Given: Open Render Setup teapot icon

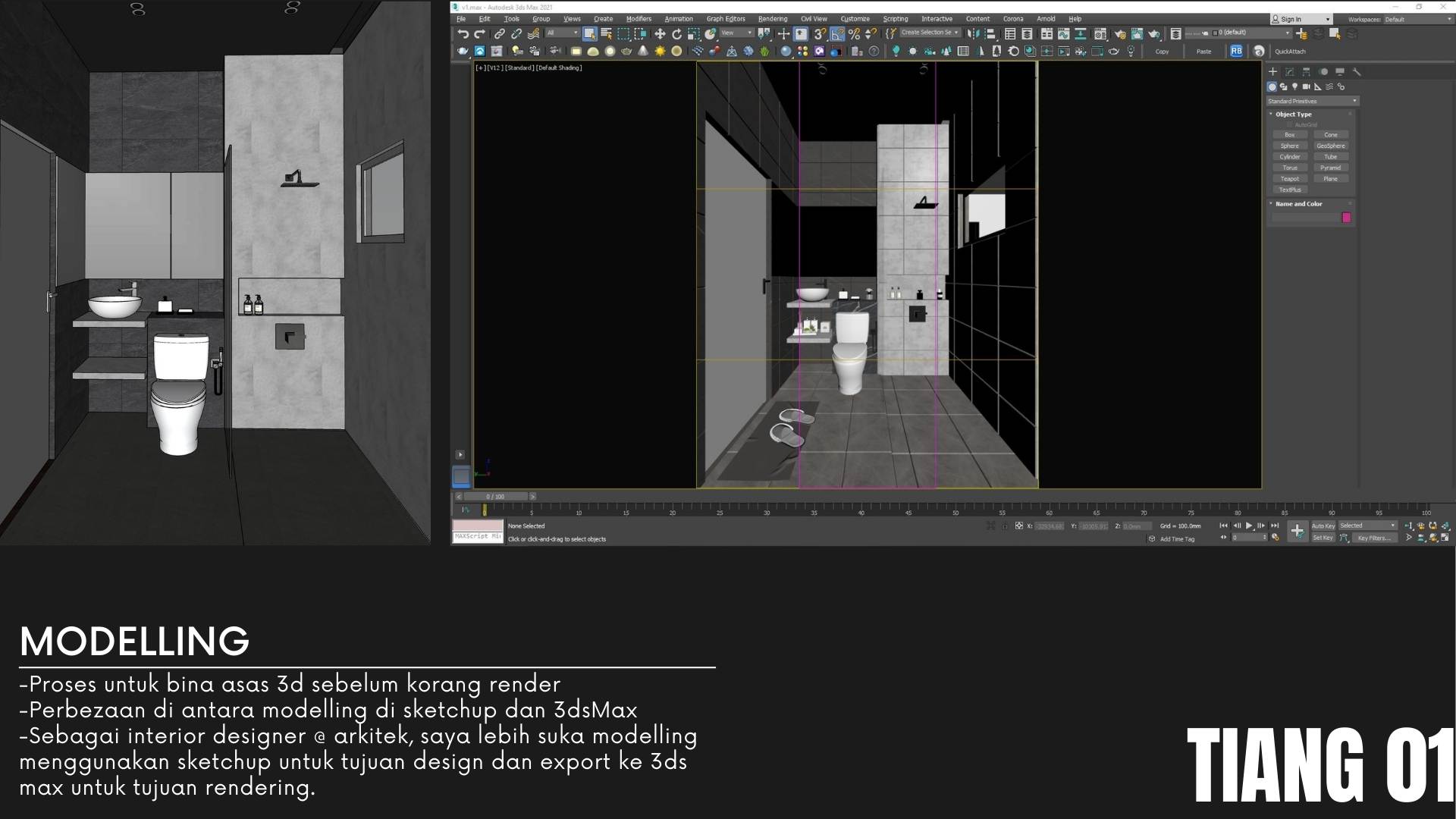Looking at the screenshot, I should tap(1120, 34).
